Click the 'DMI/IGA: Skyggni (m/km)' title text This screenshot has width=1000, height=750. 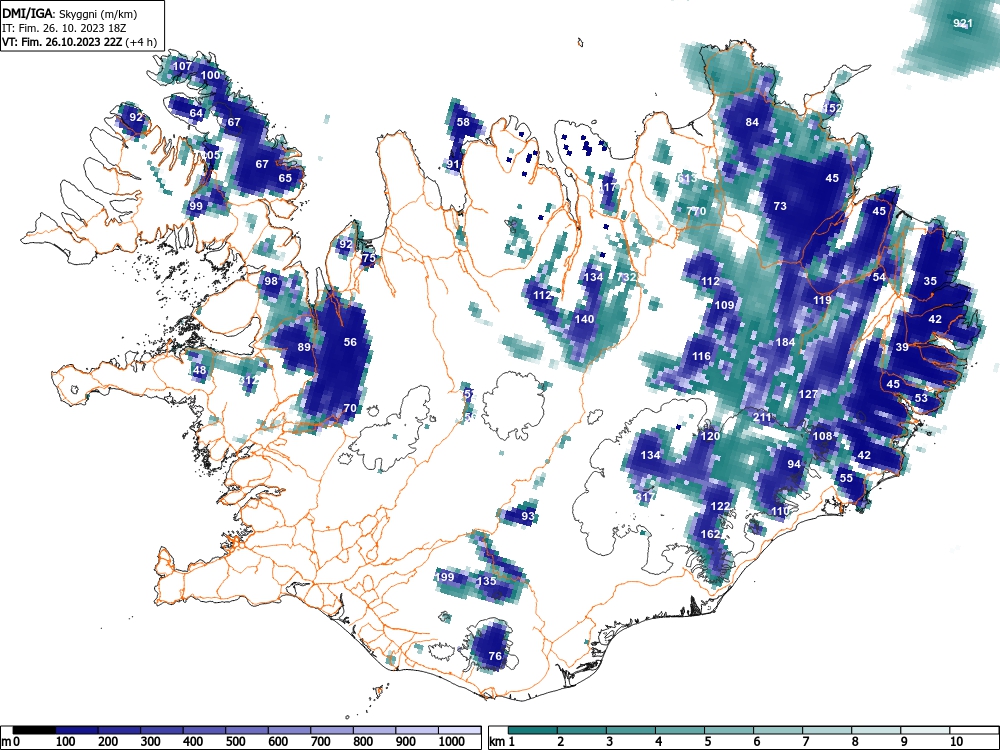[70, 14]
